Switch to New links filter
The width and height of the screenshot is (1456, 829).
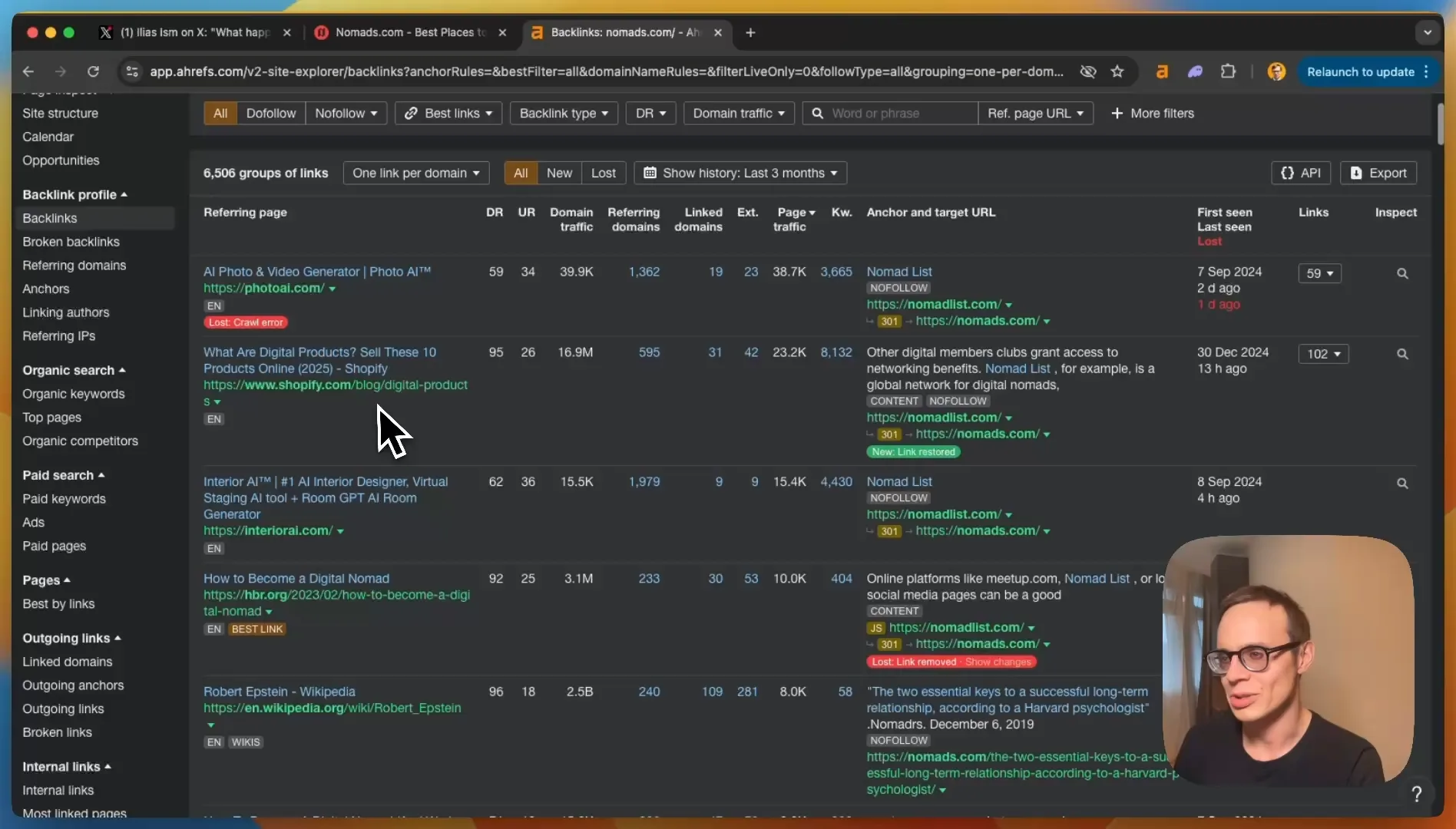(559, 173)
